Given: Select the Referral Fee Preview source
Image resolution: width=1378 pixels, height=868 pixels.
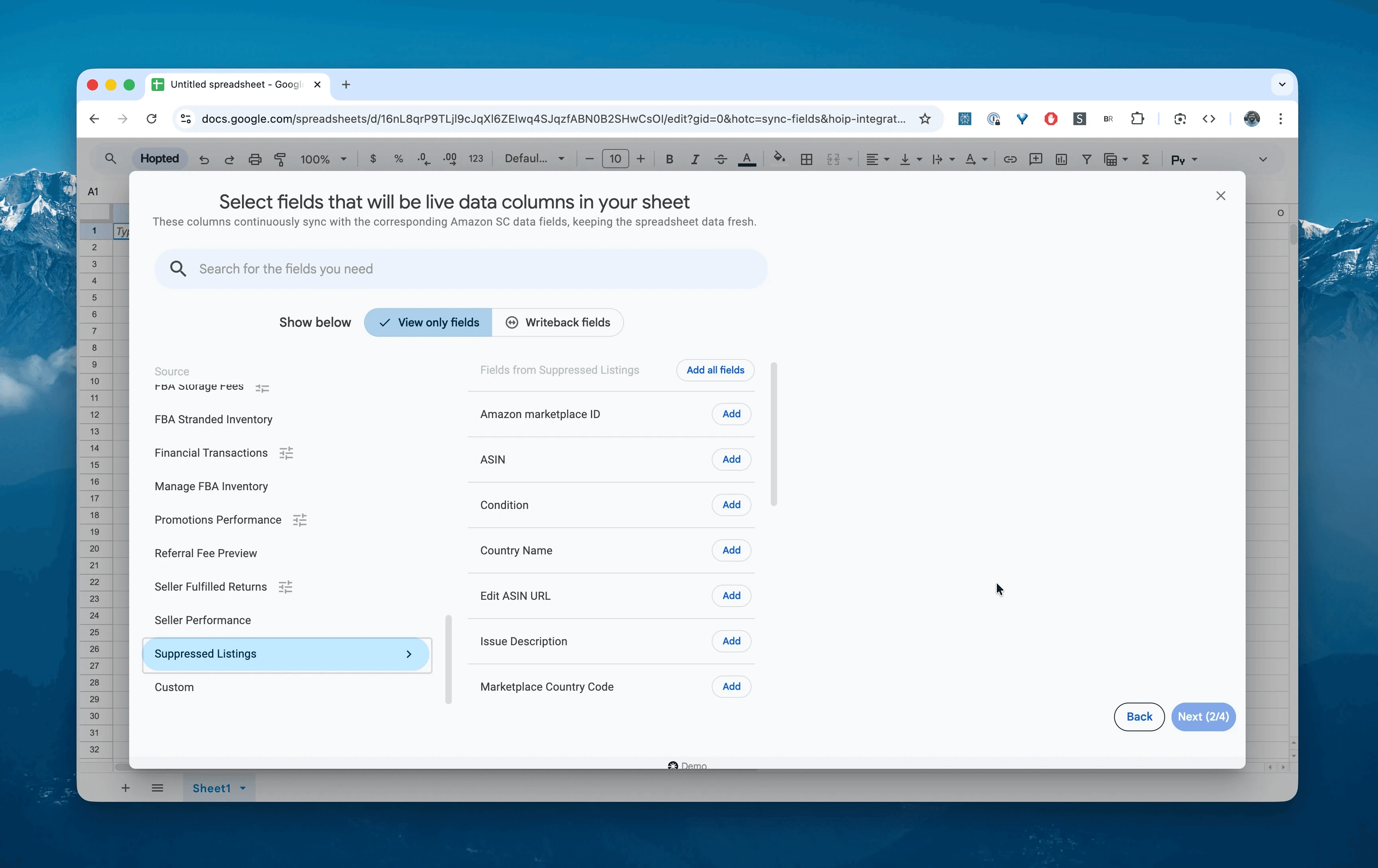Looking at the screenshot, I should tap(205, 553).
